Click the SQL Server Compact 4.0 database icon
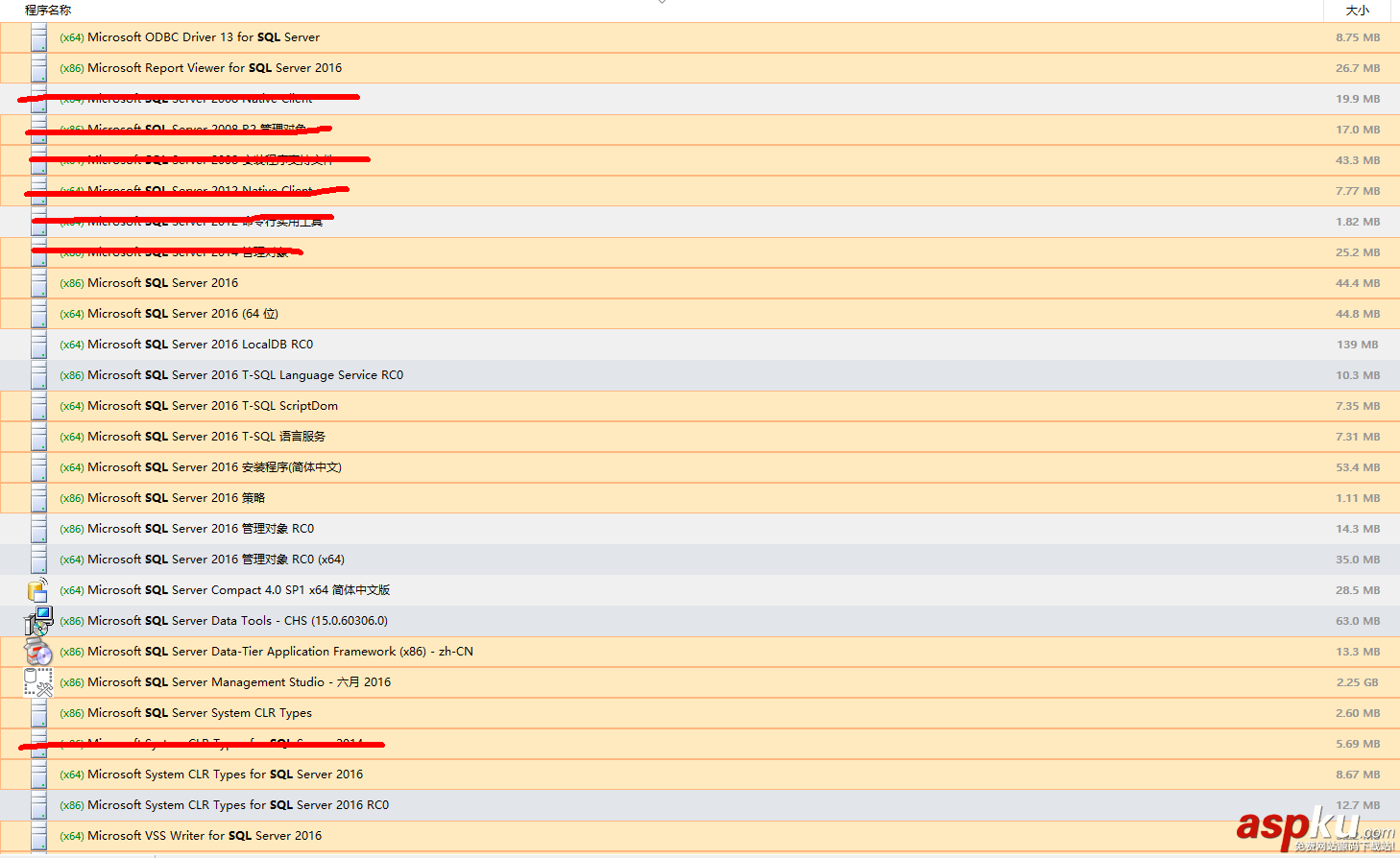This screenshot has height=858, width=1400. tap(38, 590)
